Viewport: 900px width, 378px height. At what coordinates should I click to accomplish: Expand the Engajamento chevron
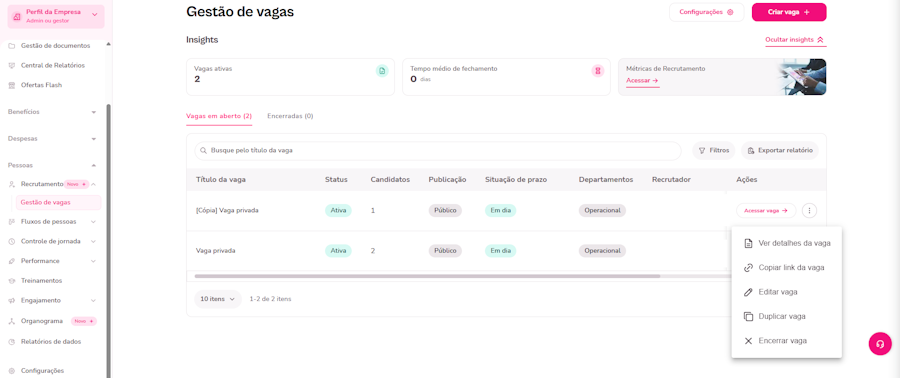click(94, 301)
